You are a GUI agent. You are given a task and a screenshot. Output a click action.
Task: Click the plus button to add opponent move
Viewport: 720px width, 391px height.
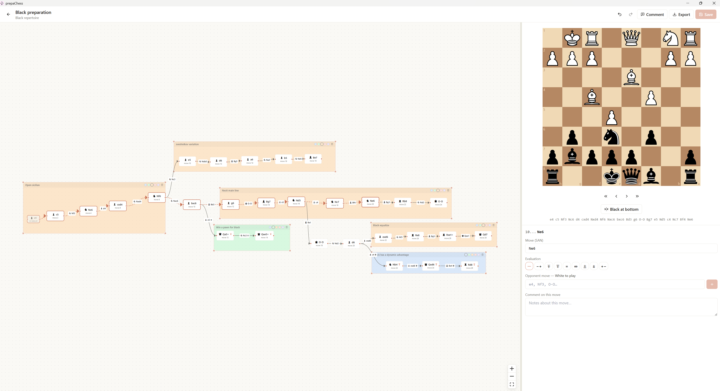click(712, 284)
